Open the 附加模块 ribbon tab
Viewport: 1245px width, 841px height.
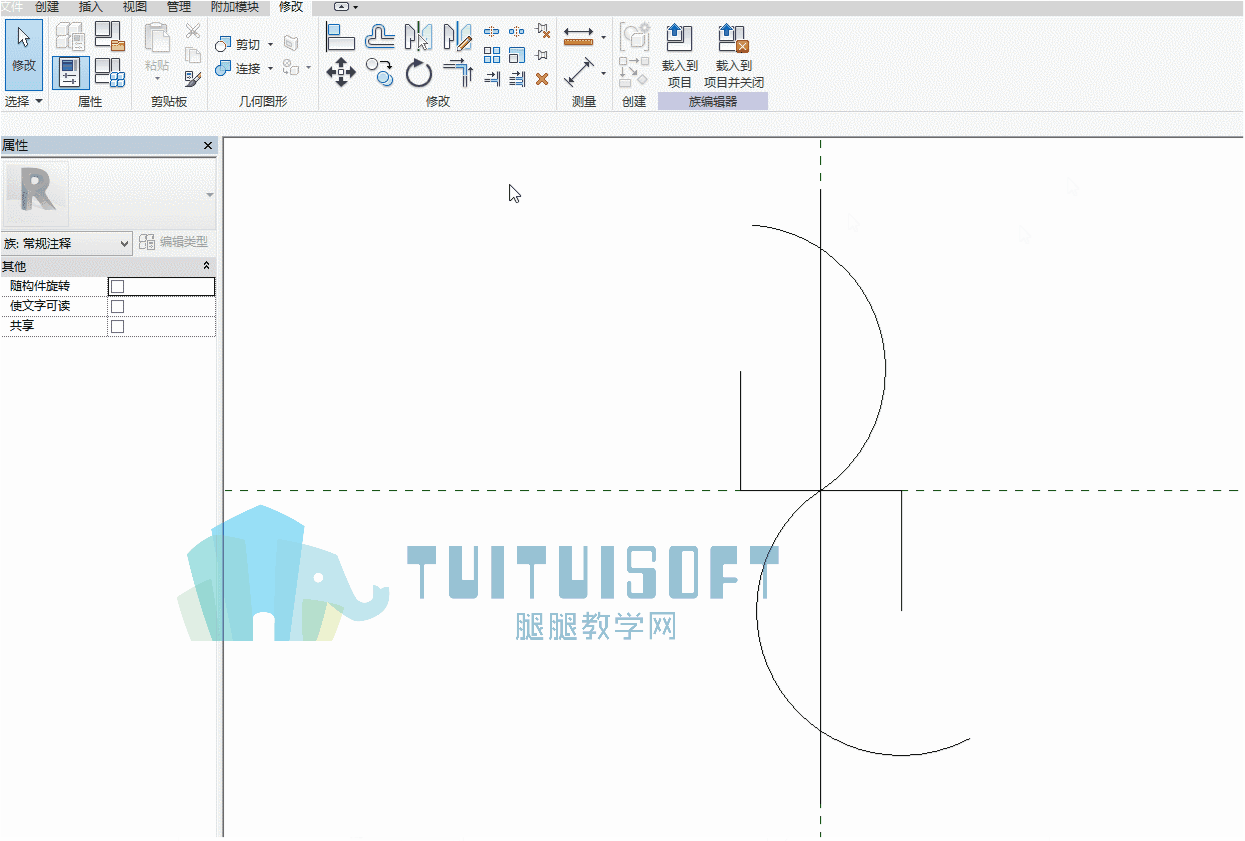coord(234,7)
